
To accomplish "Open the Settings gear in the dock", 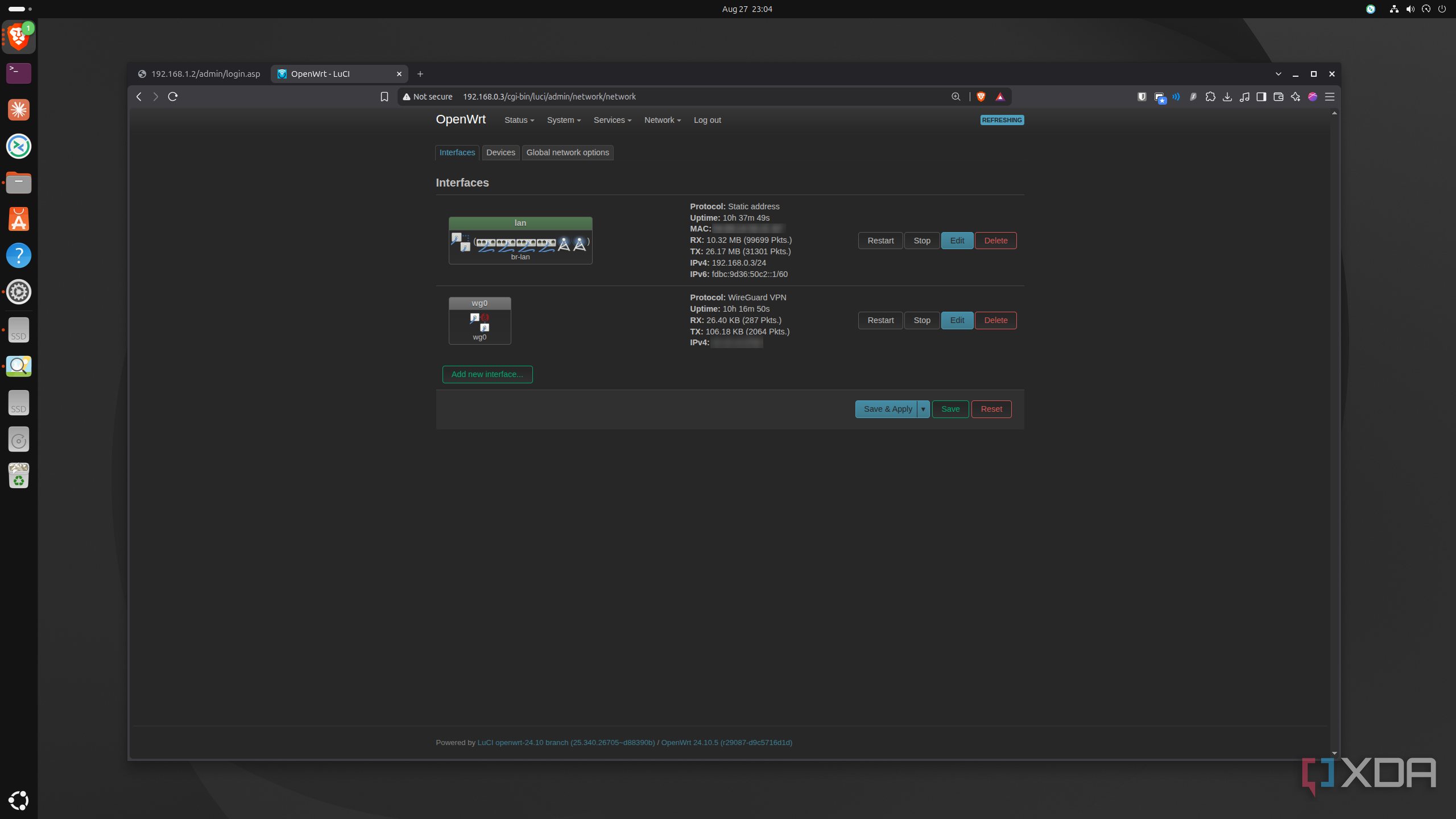I will click(x=19, y=292).
